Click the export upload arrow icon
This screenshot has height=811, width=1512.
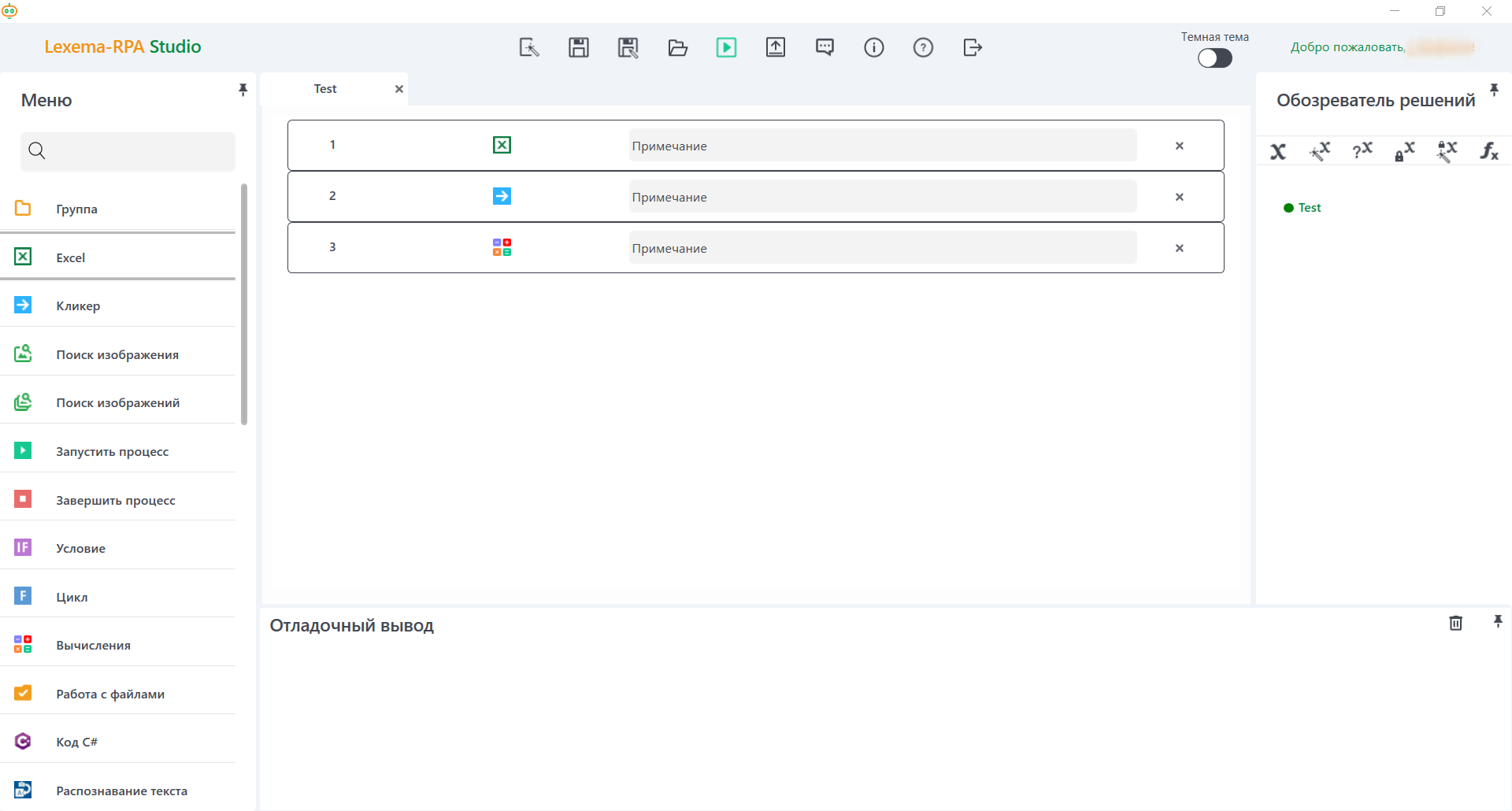(x=776, y=47)
